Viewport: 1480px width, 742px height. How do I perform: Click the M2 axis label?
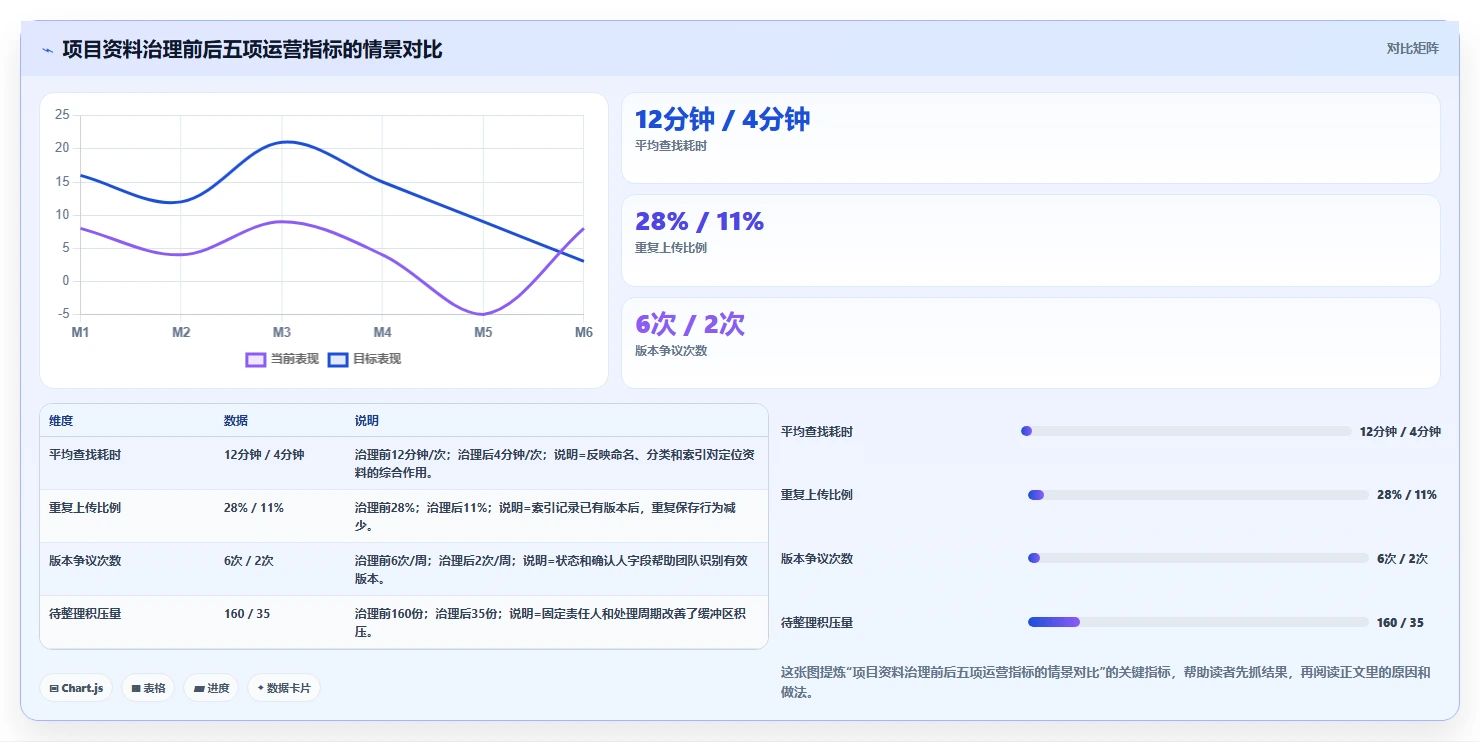tap(181, 332)
